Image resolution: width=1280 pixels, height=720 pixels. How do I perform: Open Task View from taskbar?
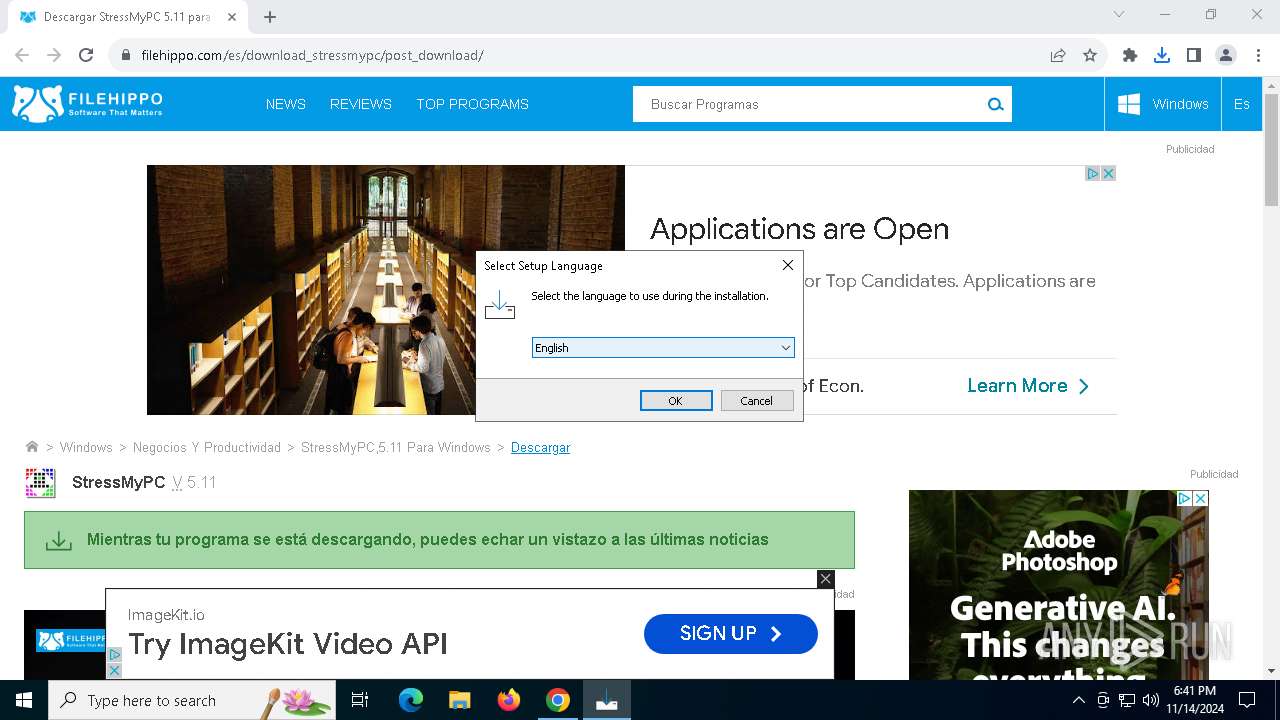tap(360, 700)
